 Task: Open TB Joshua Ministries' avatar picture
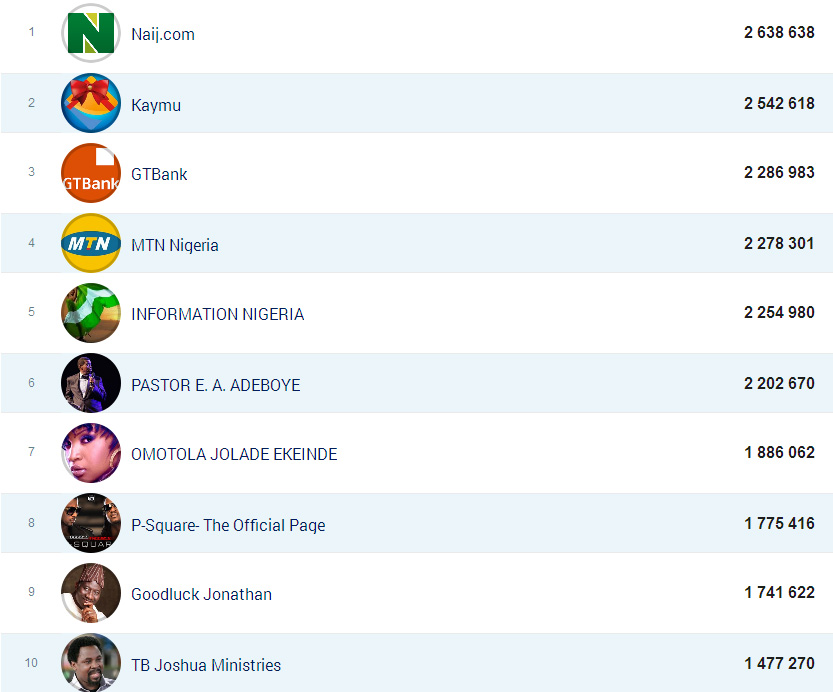[91, 663]
